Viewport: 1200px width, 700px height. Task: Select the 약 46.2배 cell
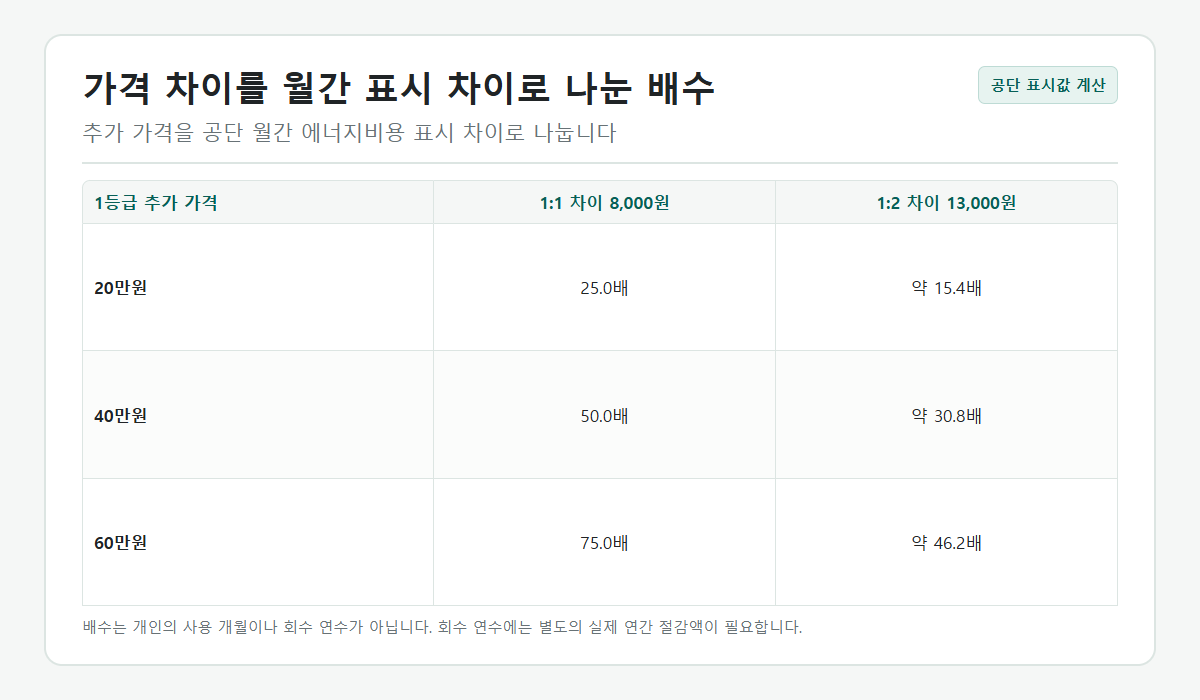click(x=946, y=543)
